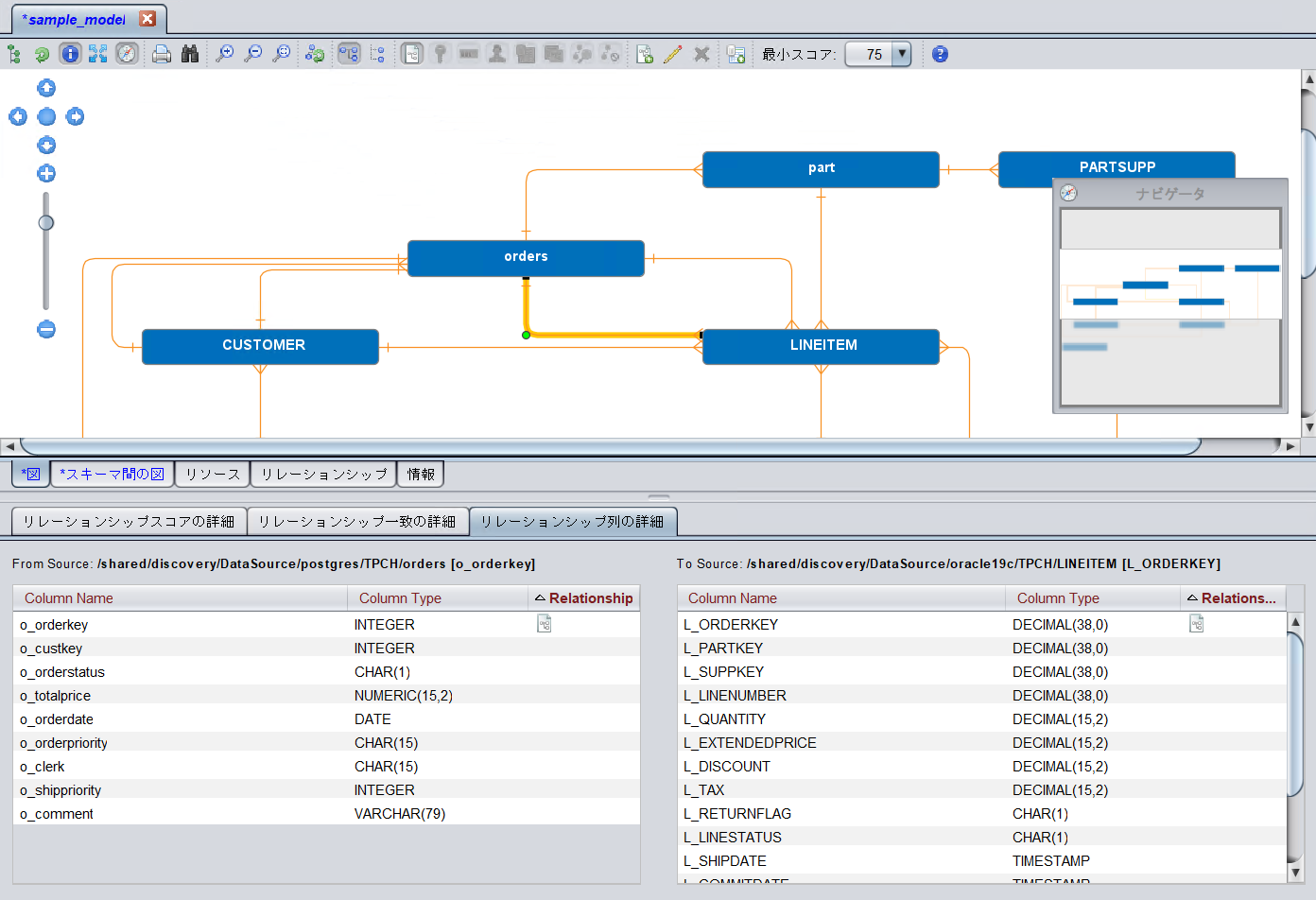The image size is (1316, 900).
Task: Select the part table node
Action: point(821,169)
